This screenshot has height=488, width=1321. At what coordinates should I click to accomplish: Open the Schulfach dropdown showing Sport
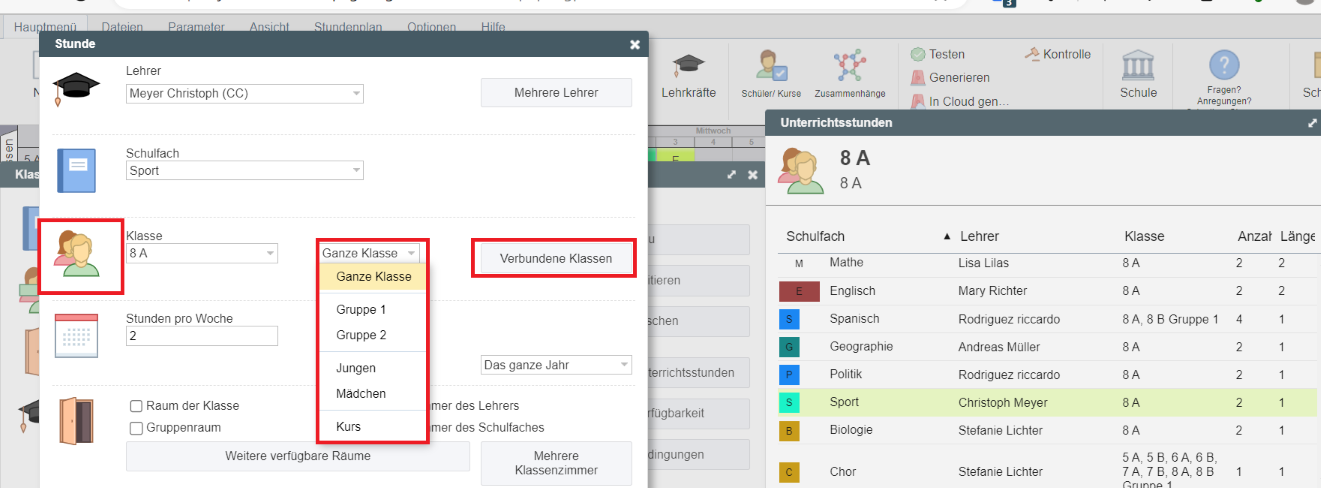(x=244, y=171)
